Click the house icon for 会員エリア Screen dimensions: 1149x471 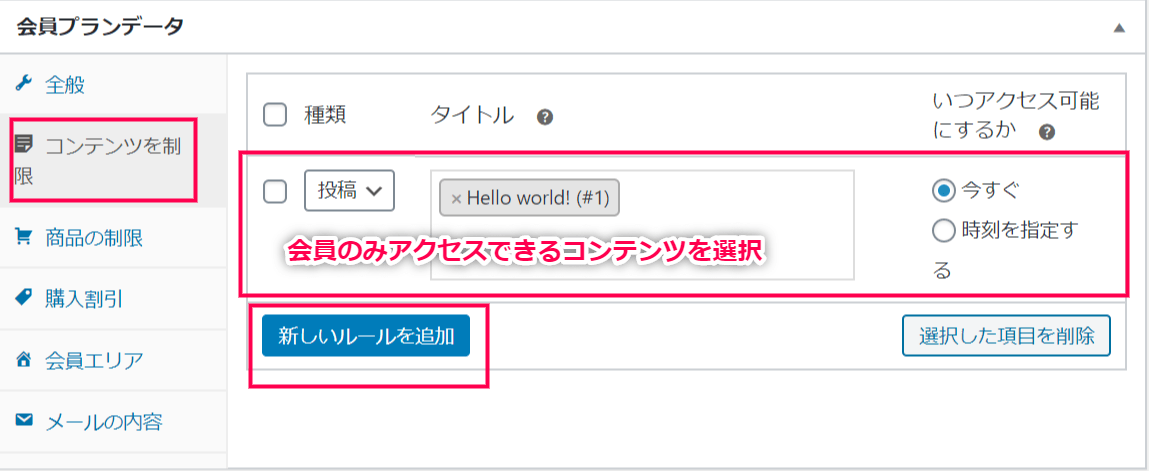pyautogui.click(x=24, y=359)
